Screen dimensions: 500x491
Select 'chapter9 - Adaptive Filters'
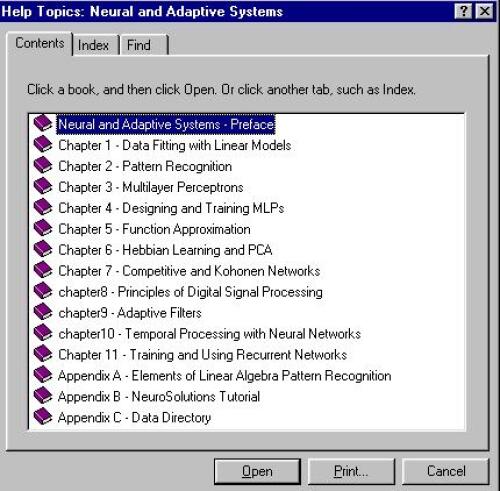click(x=130, y=313)
